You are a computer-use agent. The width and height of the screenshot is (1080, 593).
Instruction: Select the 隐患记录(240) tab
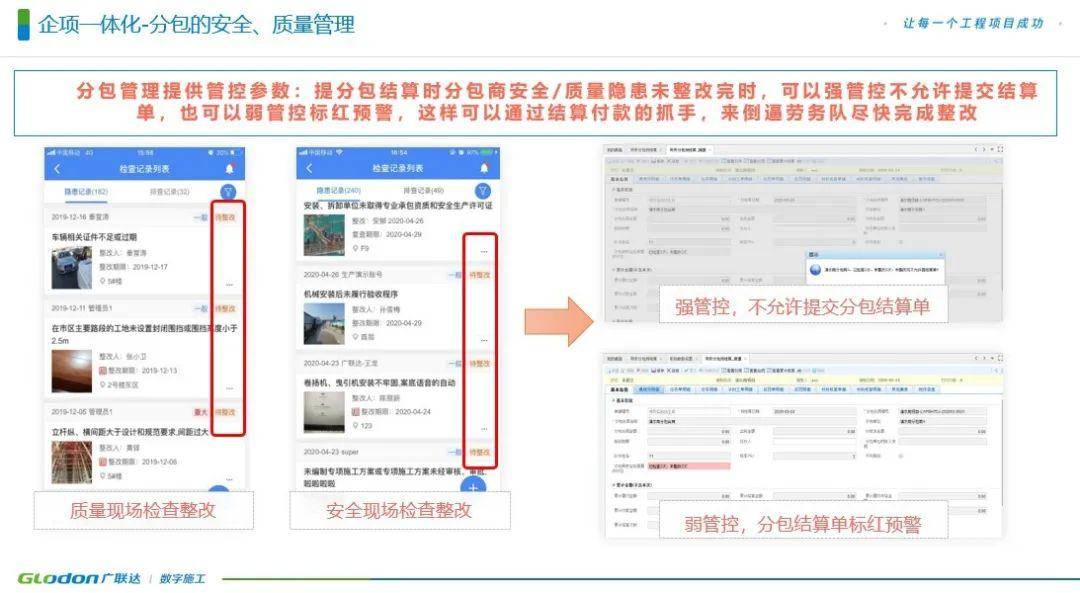click(x=338, y=190)
